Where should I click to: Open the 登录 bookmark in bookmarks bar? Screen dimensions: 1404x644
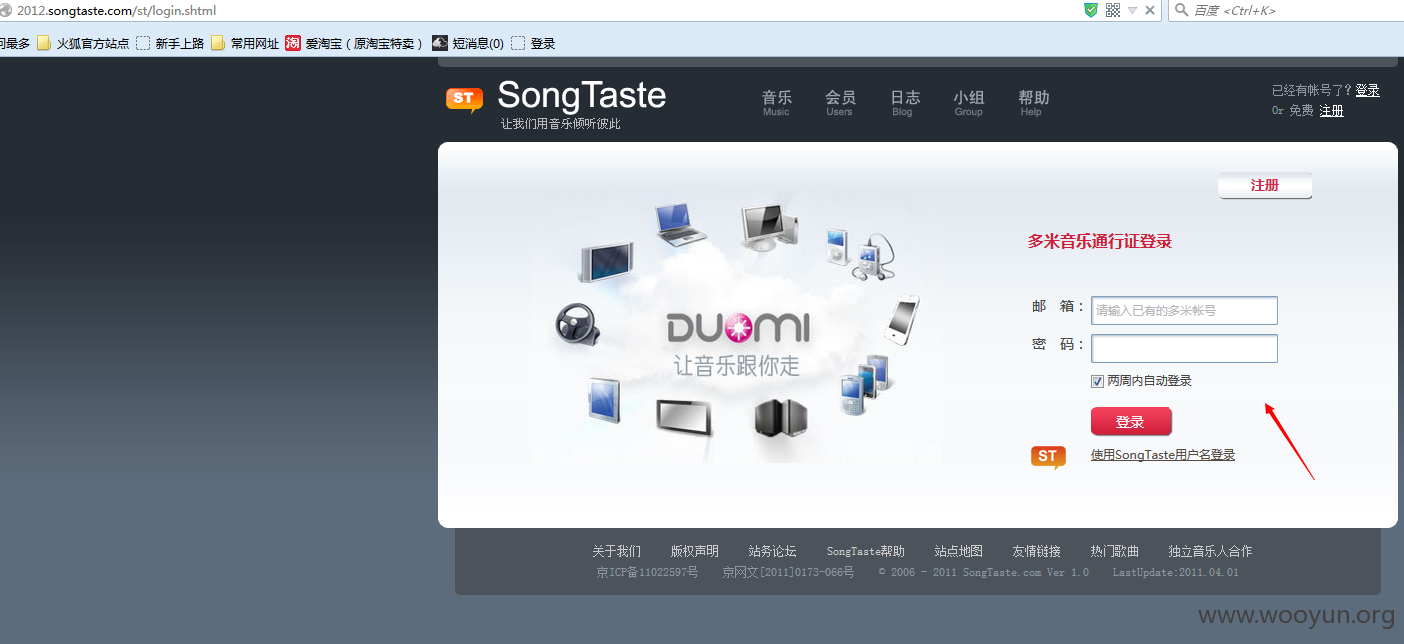coord(533,43)
